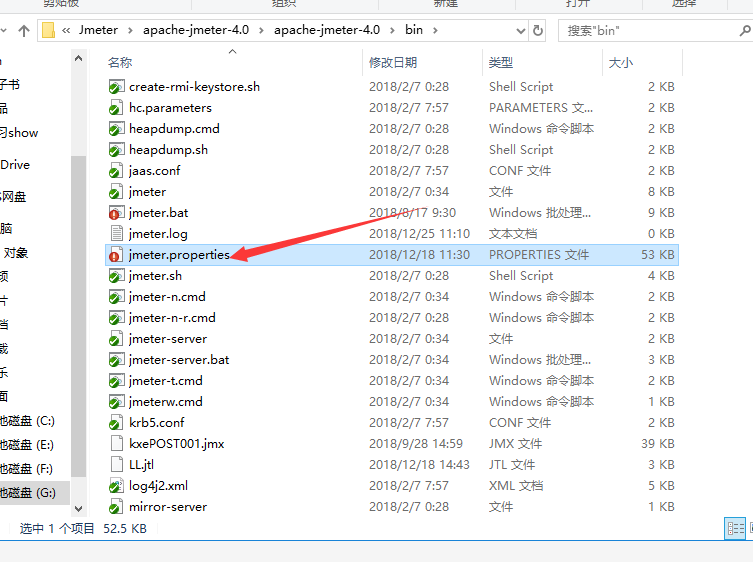Click the heapdump.sh file icon

pos(116,150)
